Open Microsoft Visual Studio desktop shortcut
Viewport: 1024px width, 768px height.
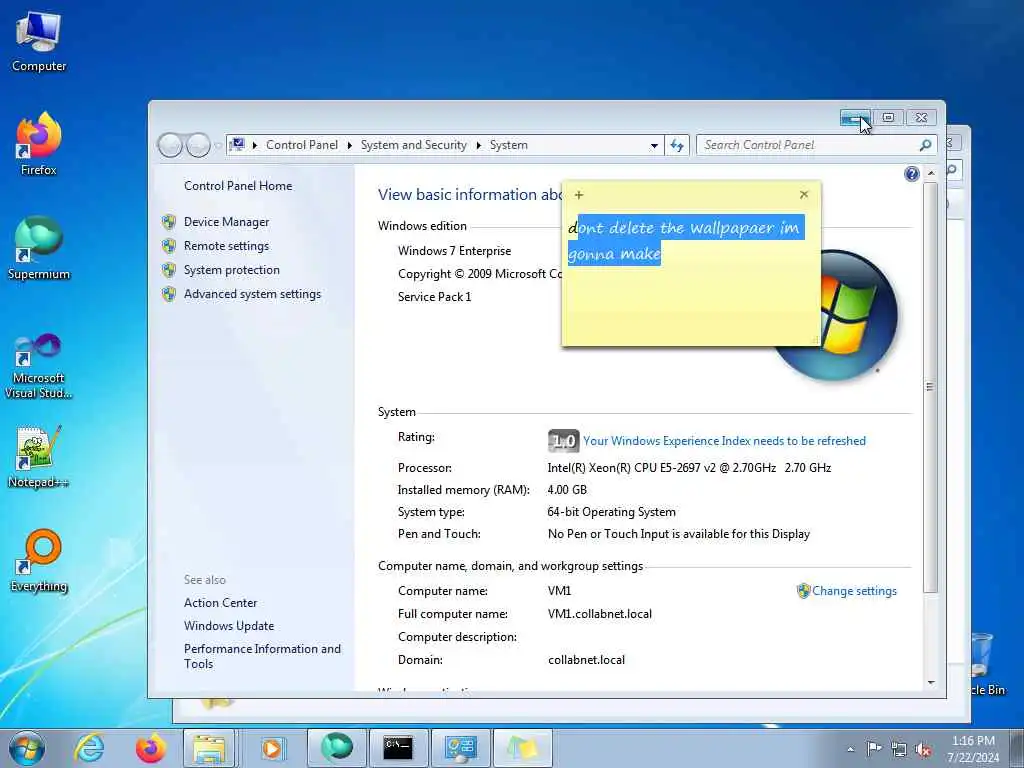(x=39, y=366)
